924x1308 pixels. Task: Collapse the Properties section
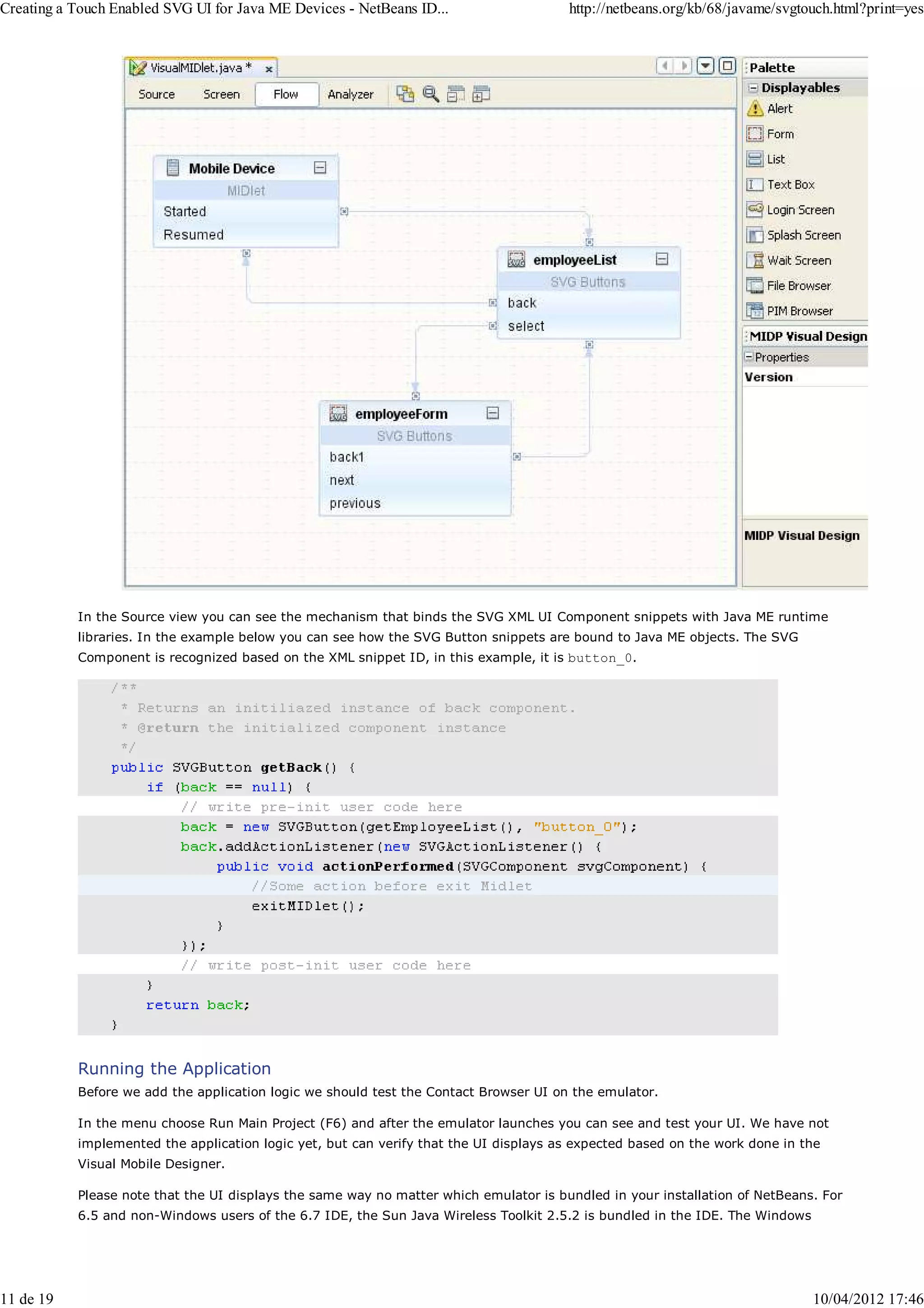click(x=748, y=357)
